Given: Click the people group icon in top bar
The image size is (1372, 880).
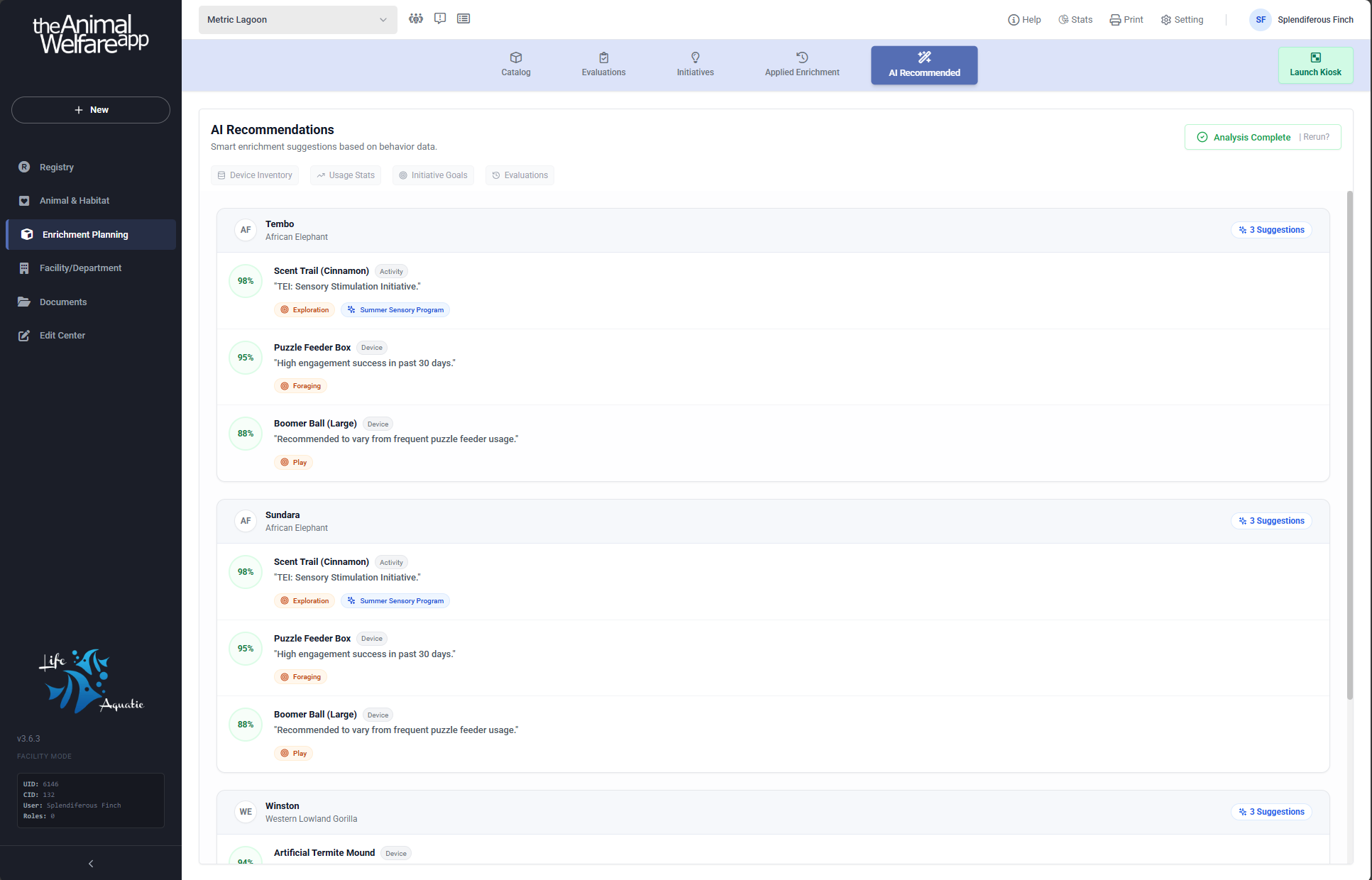Looking at the screenshot, I should coord(416,18).
